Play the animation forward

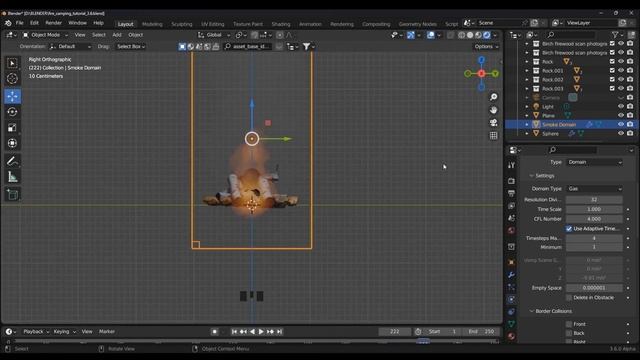click(261, 332)
